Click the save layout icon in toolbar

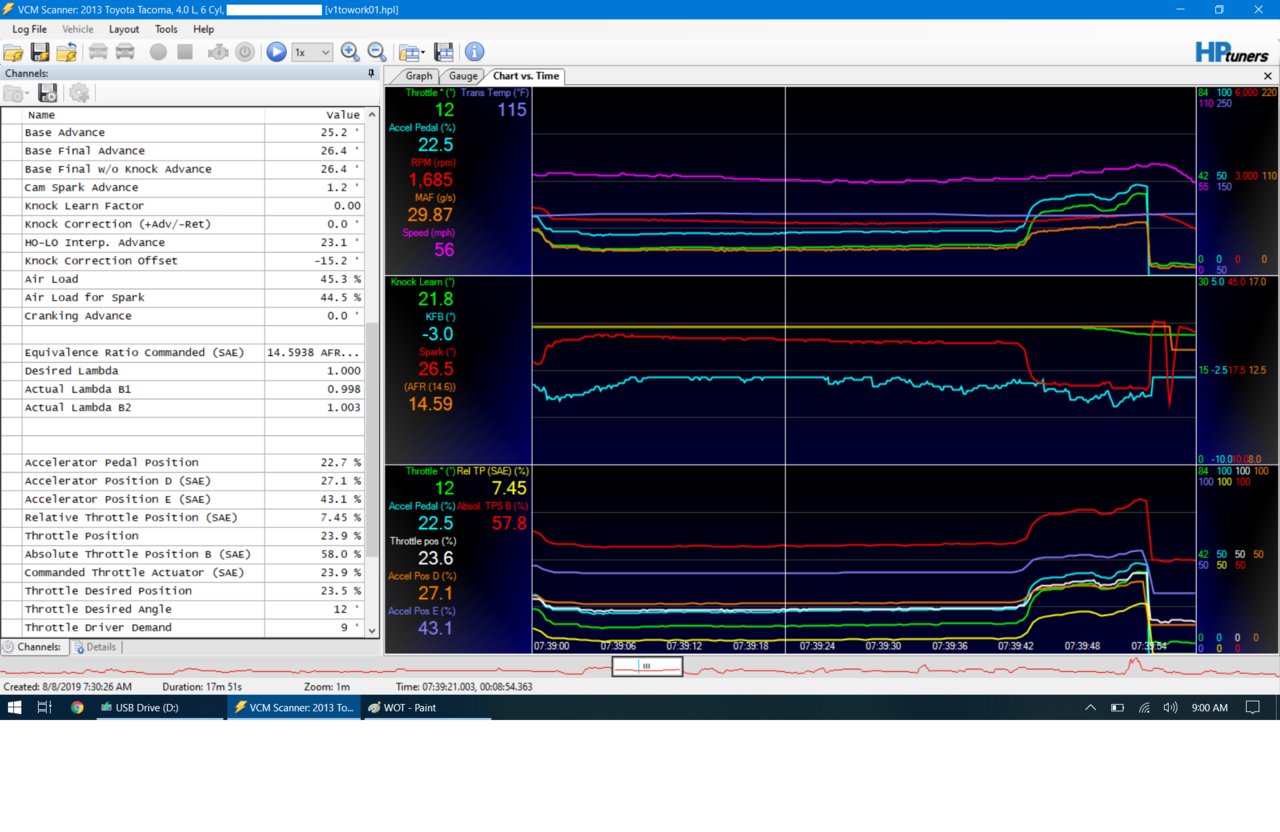point(444,52)
